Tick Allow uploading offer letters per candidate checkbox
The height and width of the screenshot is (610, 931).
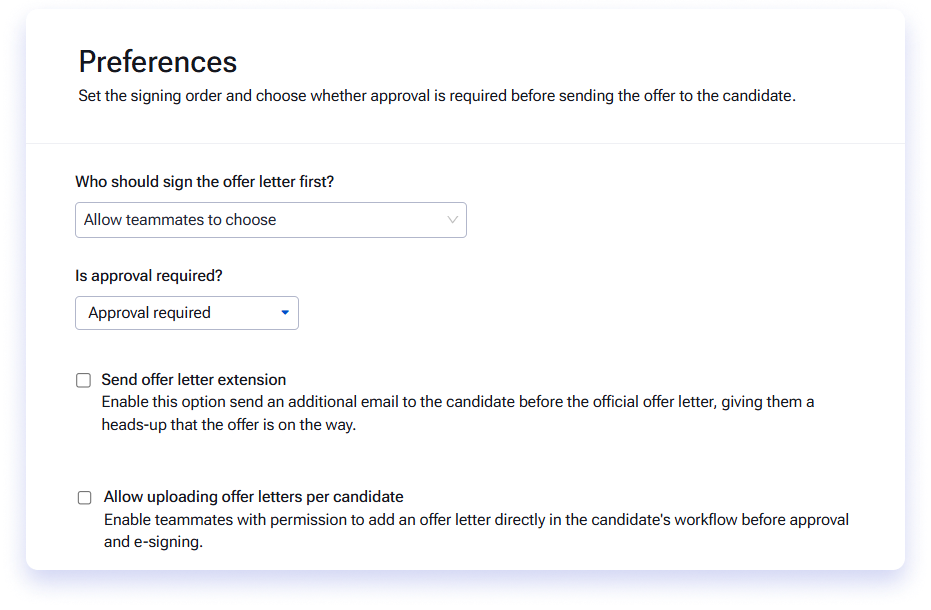(85, 497)
